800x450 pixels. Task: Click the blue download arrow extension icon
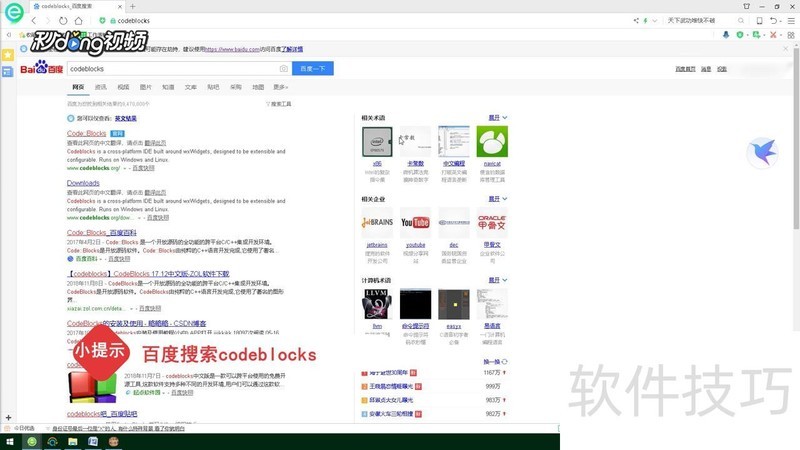[726, 35]
